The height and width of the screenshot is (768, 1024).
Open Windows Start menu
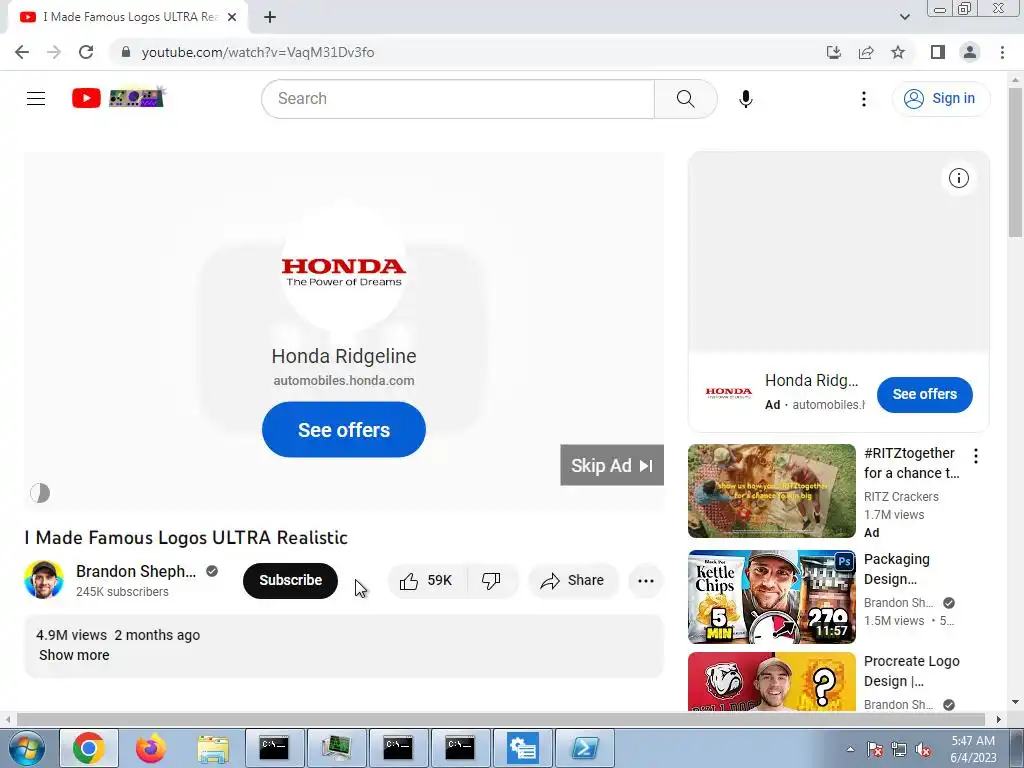click(27, 748)
